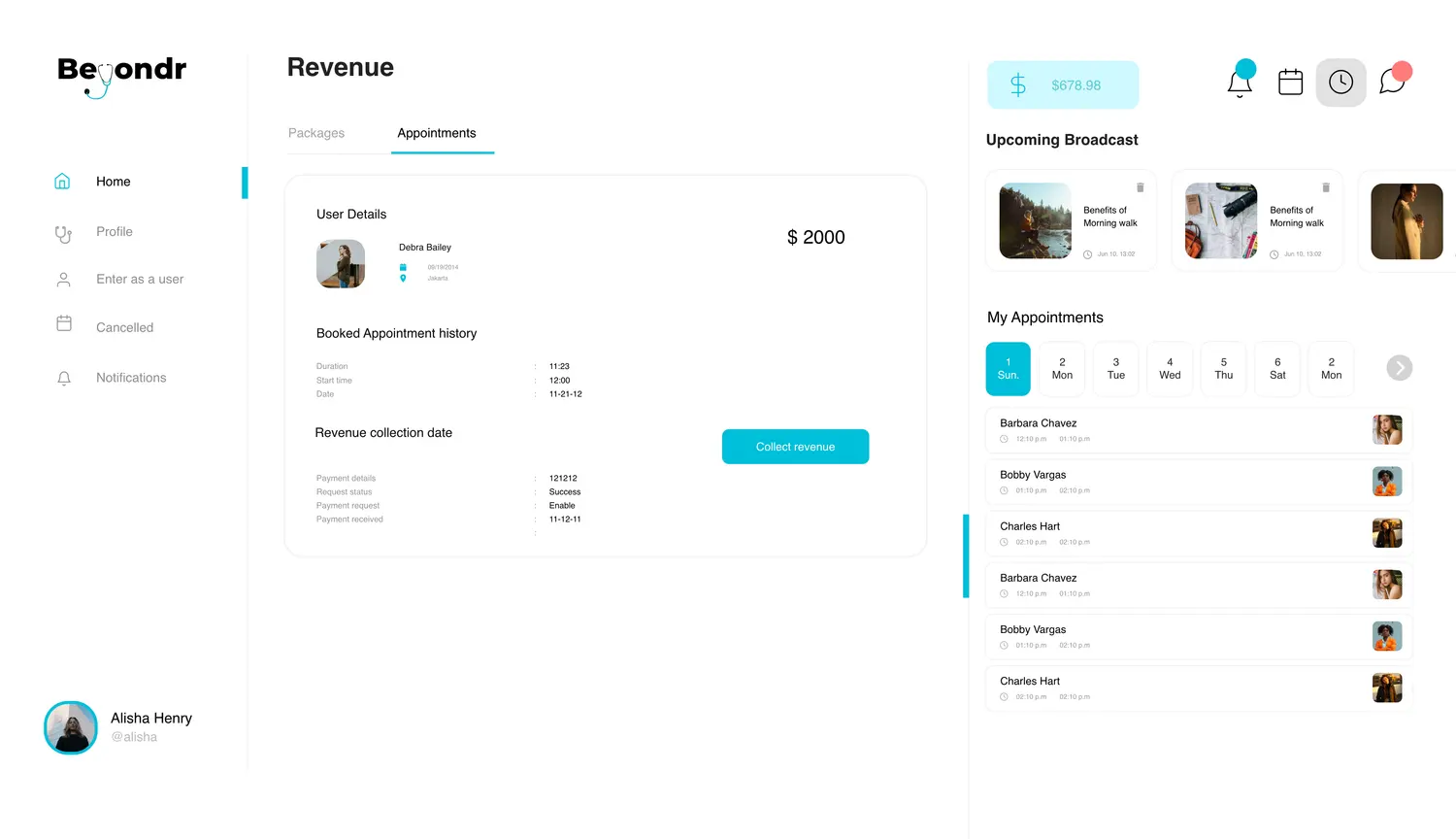Open Profile via the stethoscope icon
Screen dimensions: 1456x839
pos(63,233)
